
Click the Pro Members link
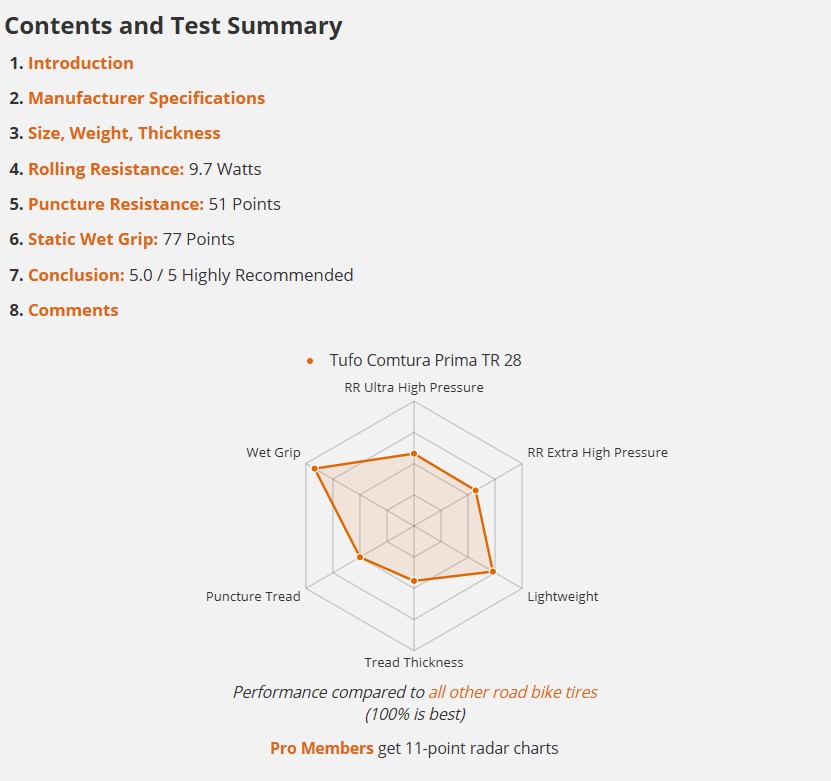pyautogui.click(x=322, y=748)
